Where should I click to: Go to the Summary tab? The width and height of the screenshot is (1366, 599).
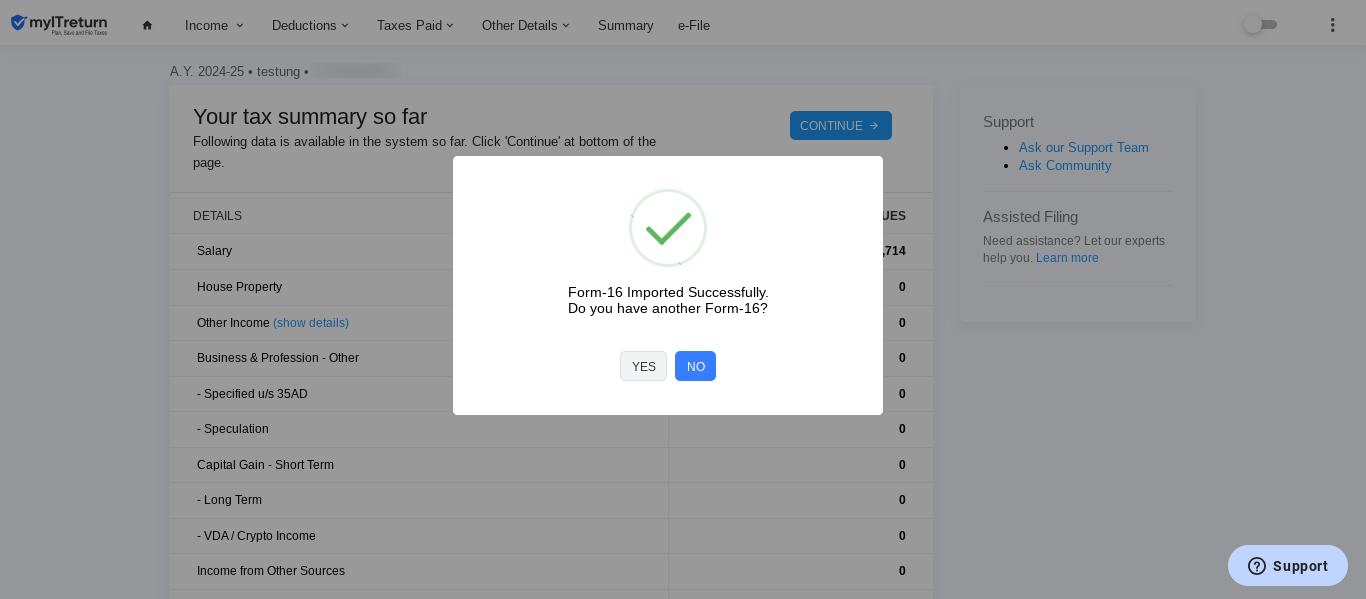(625, 25)
